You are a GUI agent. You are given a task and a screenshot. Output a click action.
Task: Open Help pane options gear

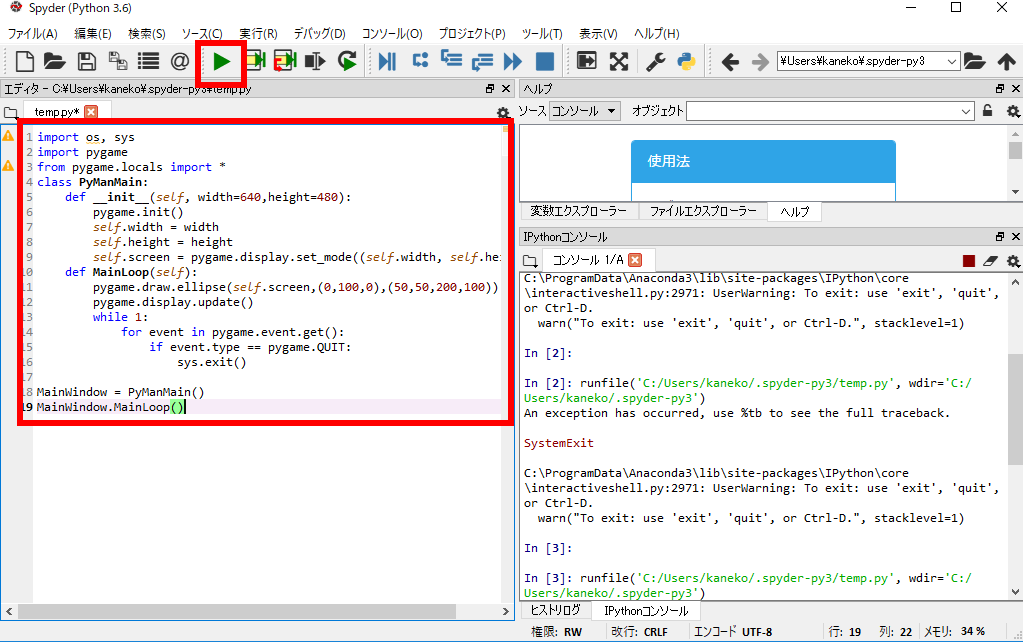click(x=1013, y=112)
